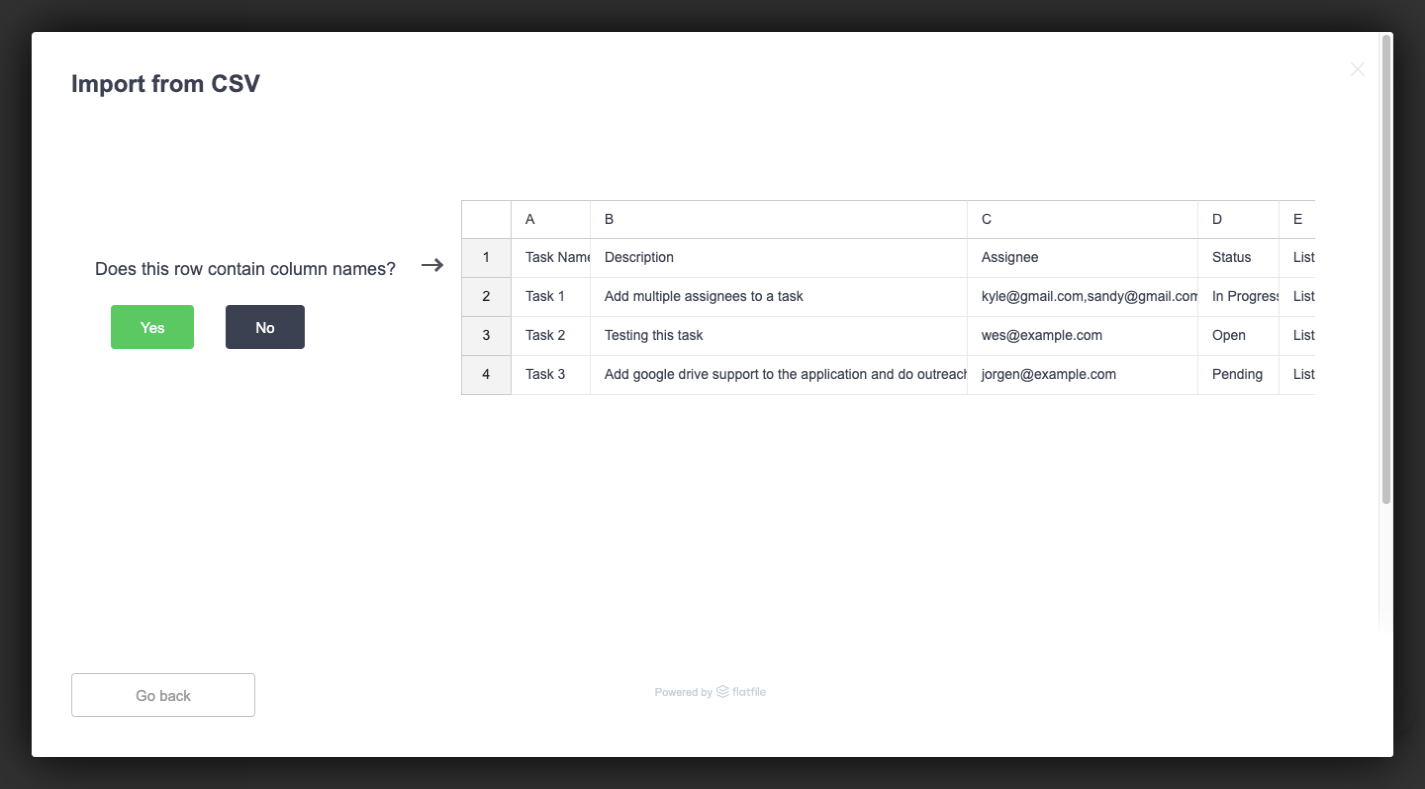Click the Task 3 cell
Screen dimensions: 1425x789
point(551,375)
